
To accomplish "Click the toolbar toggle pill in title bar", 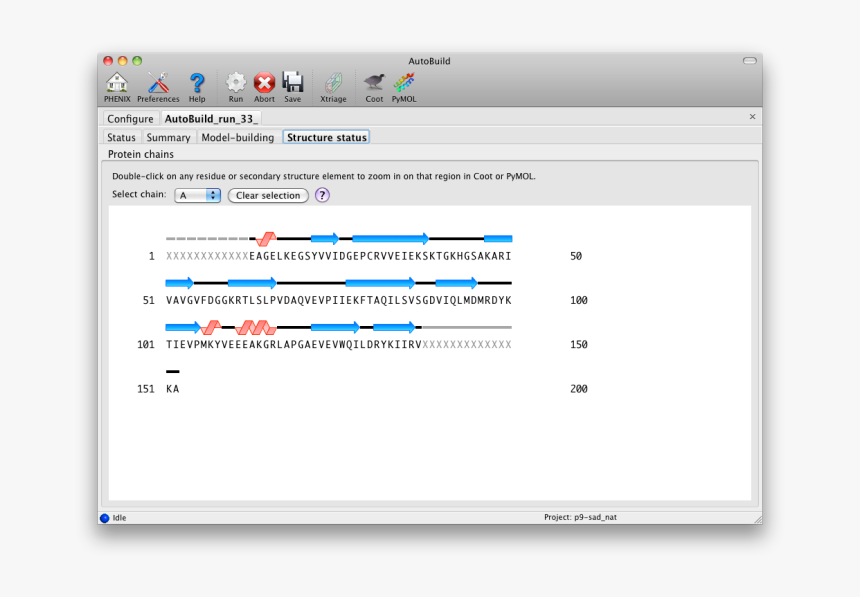I will (749, 61).
